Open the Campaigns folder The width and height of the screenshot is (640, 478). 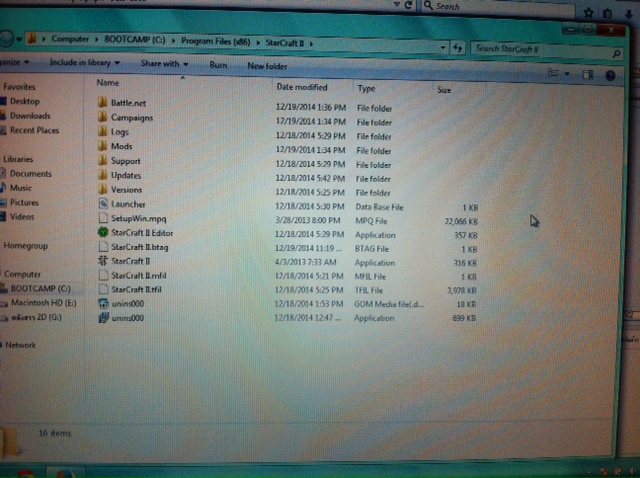tap(131, 118)
